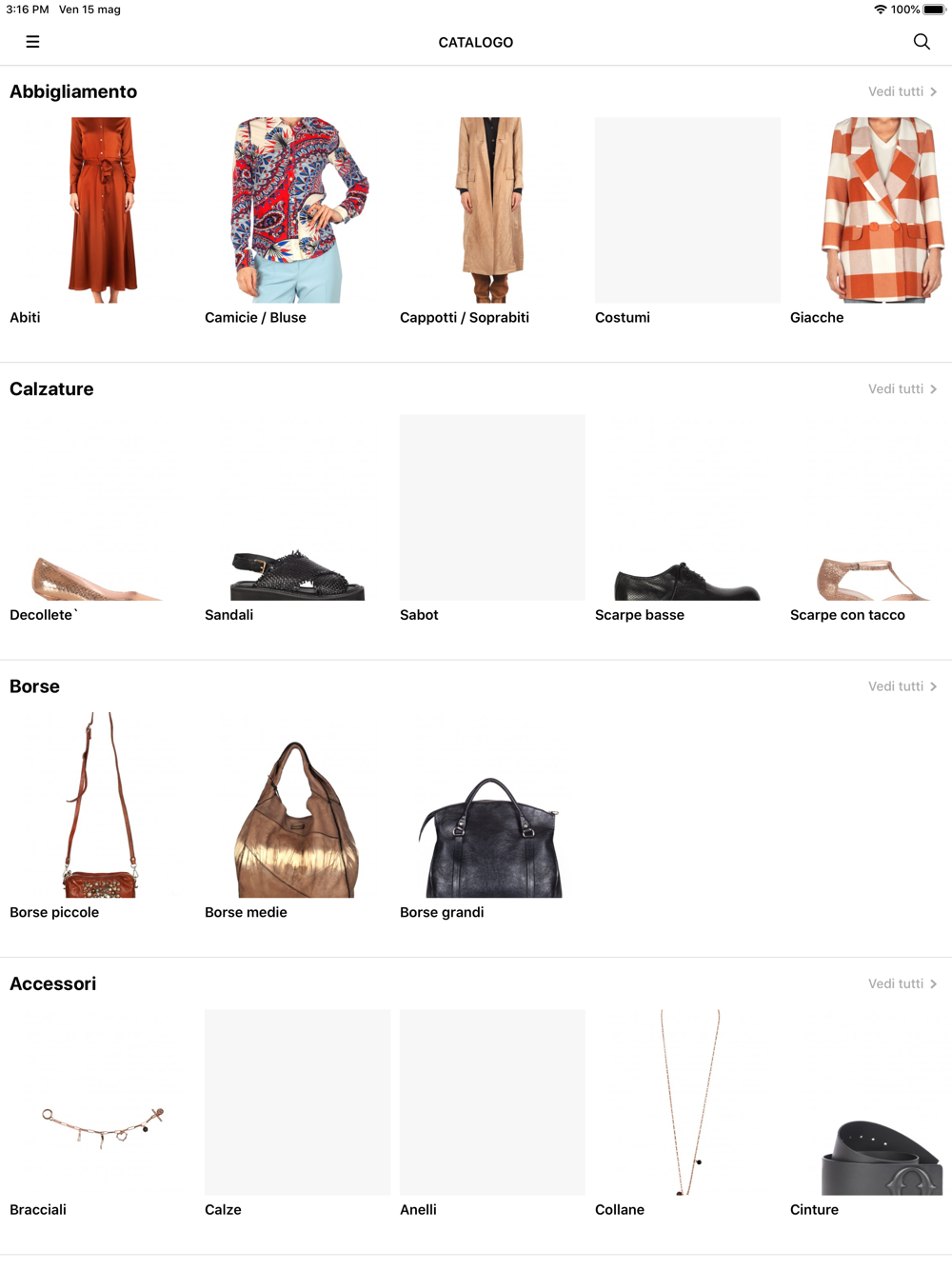The width and height of the screenshot is (952, 1270).
Task: Expand Borse with Vedi tutti
Action: (902, 686)
